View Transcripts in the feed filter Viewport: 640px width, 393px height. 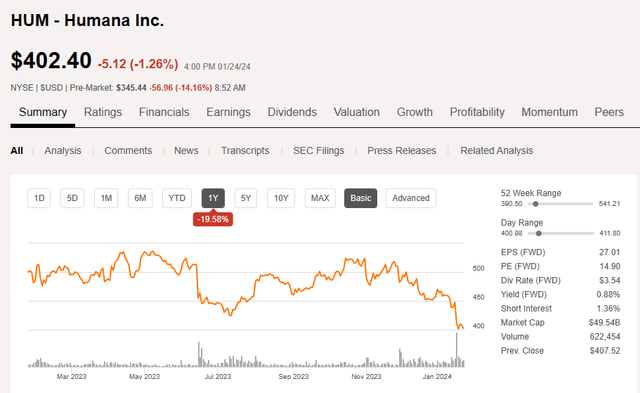245,151
